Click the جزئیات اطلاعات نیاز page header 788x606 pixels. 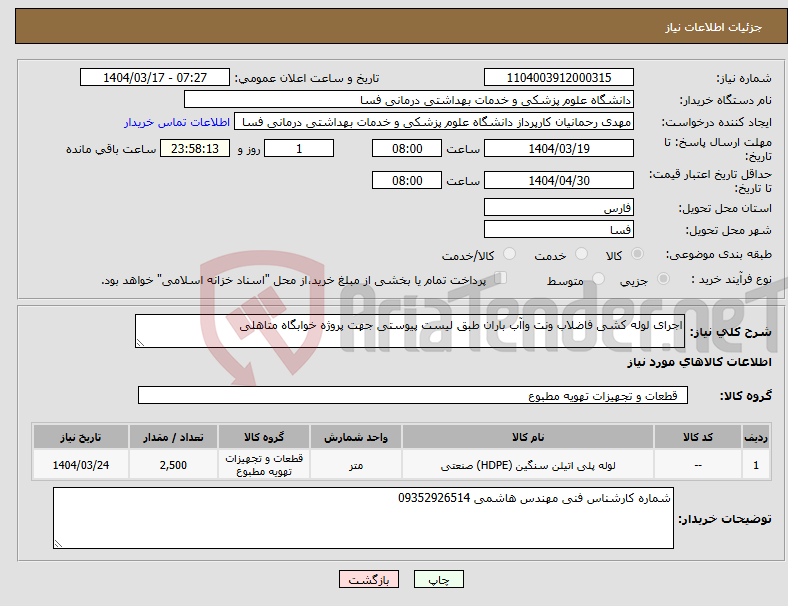coord(714,27)
